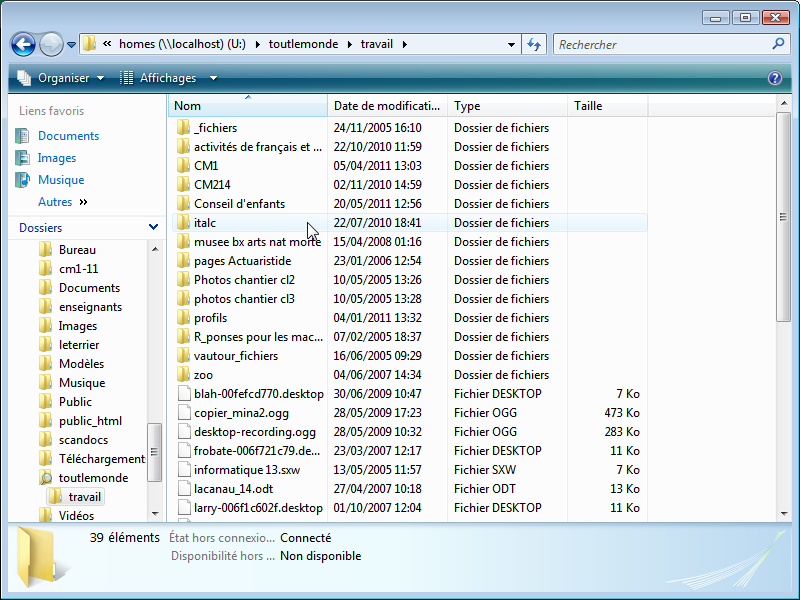The height and width of the screenshot is (600, 800).
Task: Click pages Actuaristide folder icon
Action: click(183, 261)
